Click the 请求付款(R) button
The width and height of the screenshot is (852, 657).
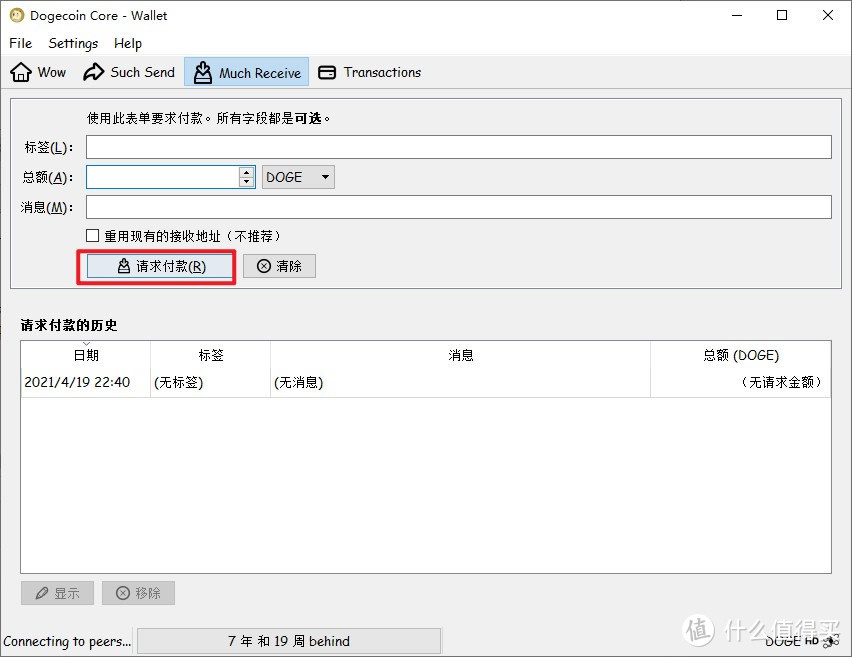coord(160,266)
